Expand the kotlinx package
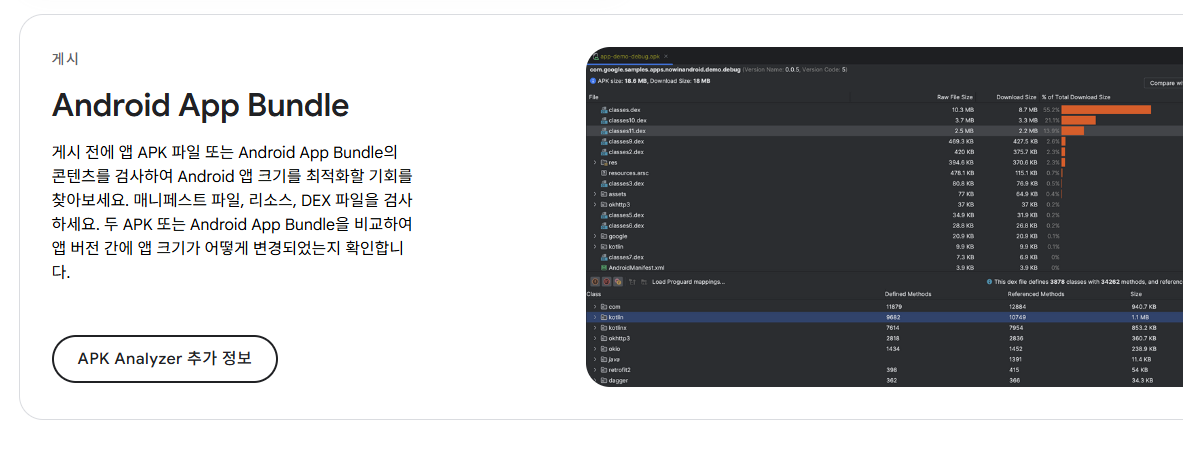 [595, 328]
